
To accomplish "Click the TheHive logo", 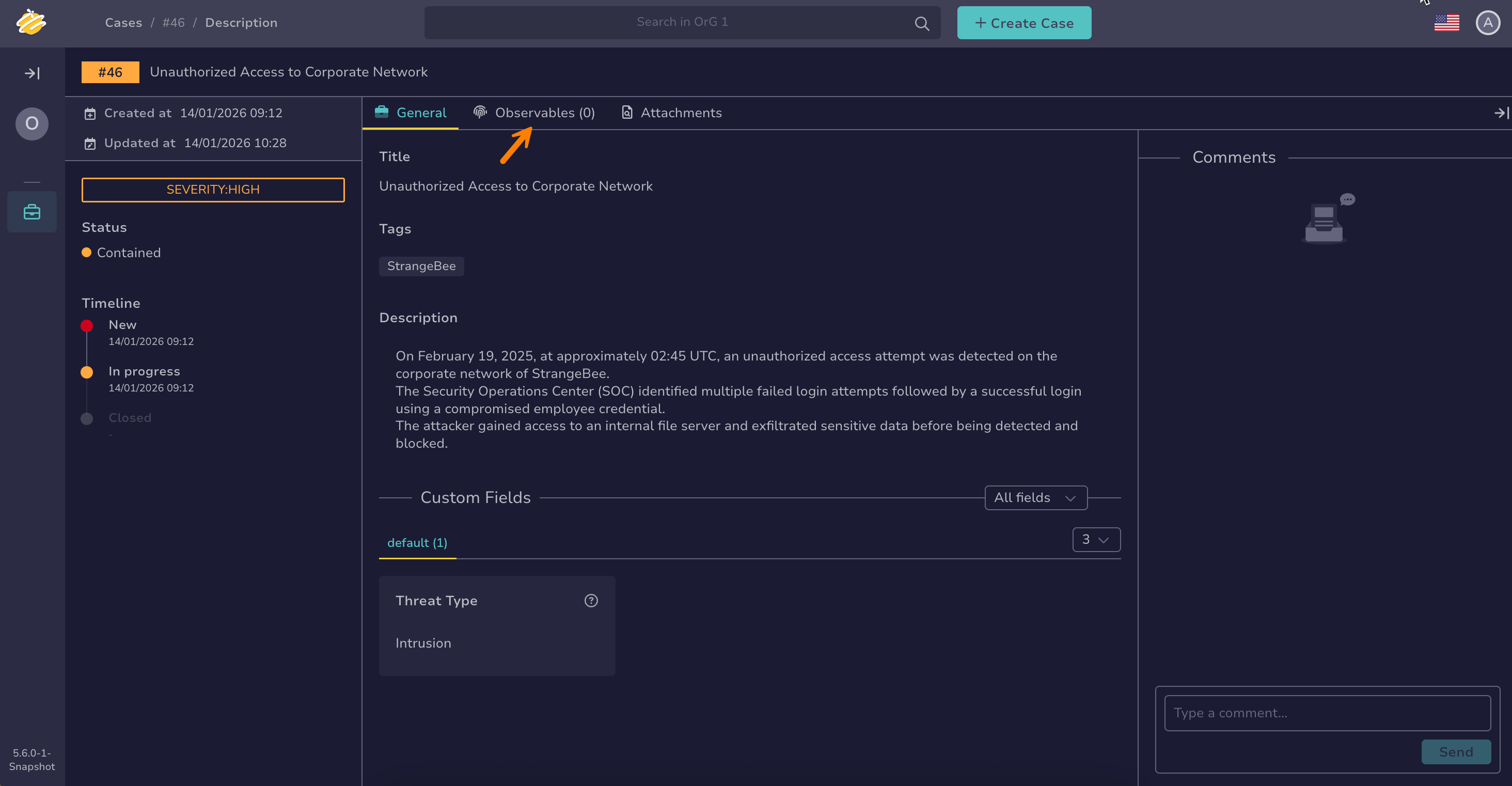I will (31, 23).
